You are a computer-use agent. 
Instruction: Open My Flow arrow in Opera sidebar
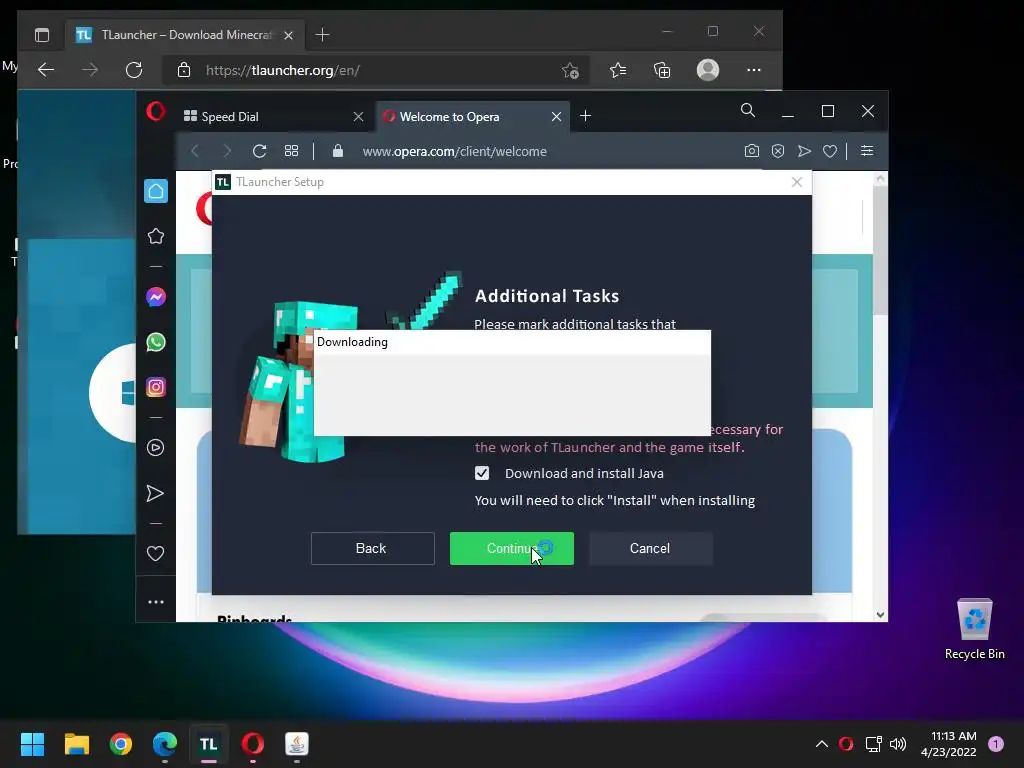[x=155, y=493]
